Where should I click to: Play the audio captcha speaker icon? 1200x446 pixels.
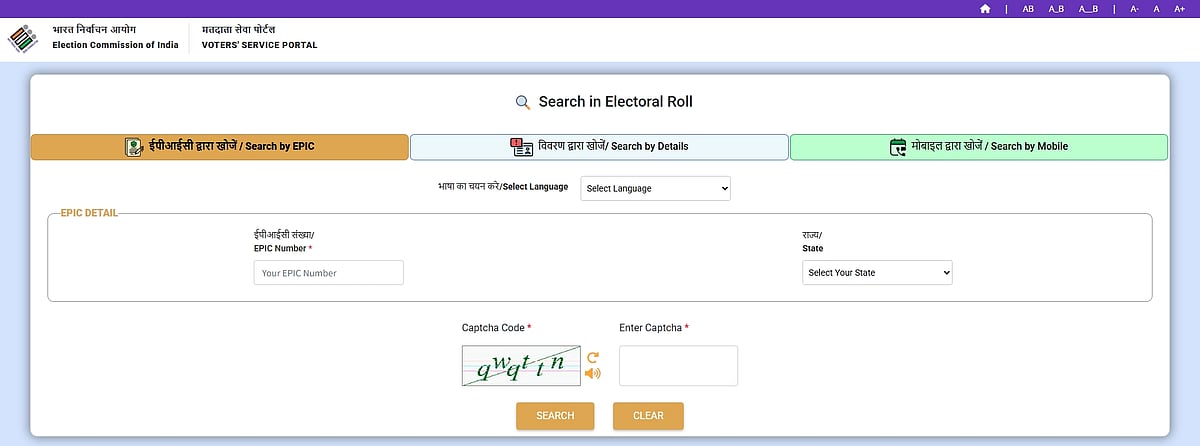(x=593, y=374)
